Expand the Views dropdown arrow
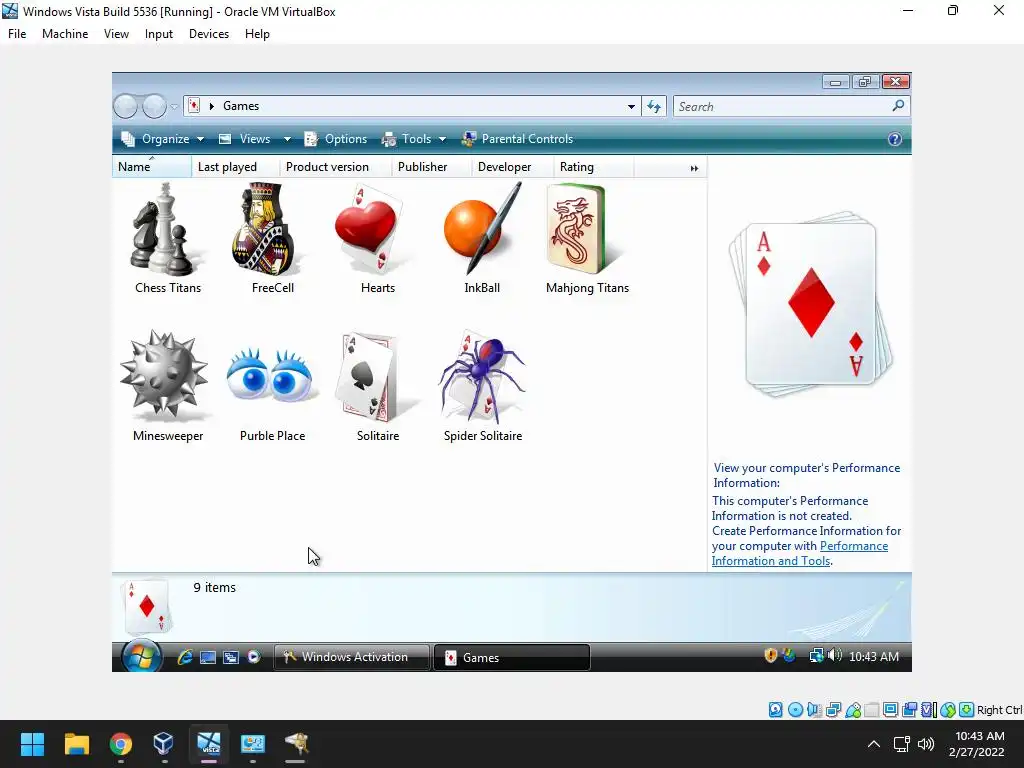The width and height of the screenshot is (1024, 768). tap(287, 139)
